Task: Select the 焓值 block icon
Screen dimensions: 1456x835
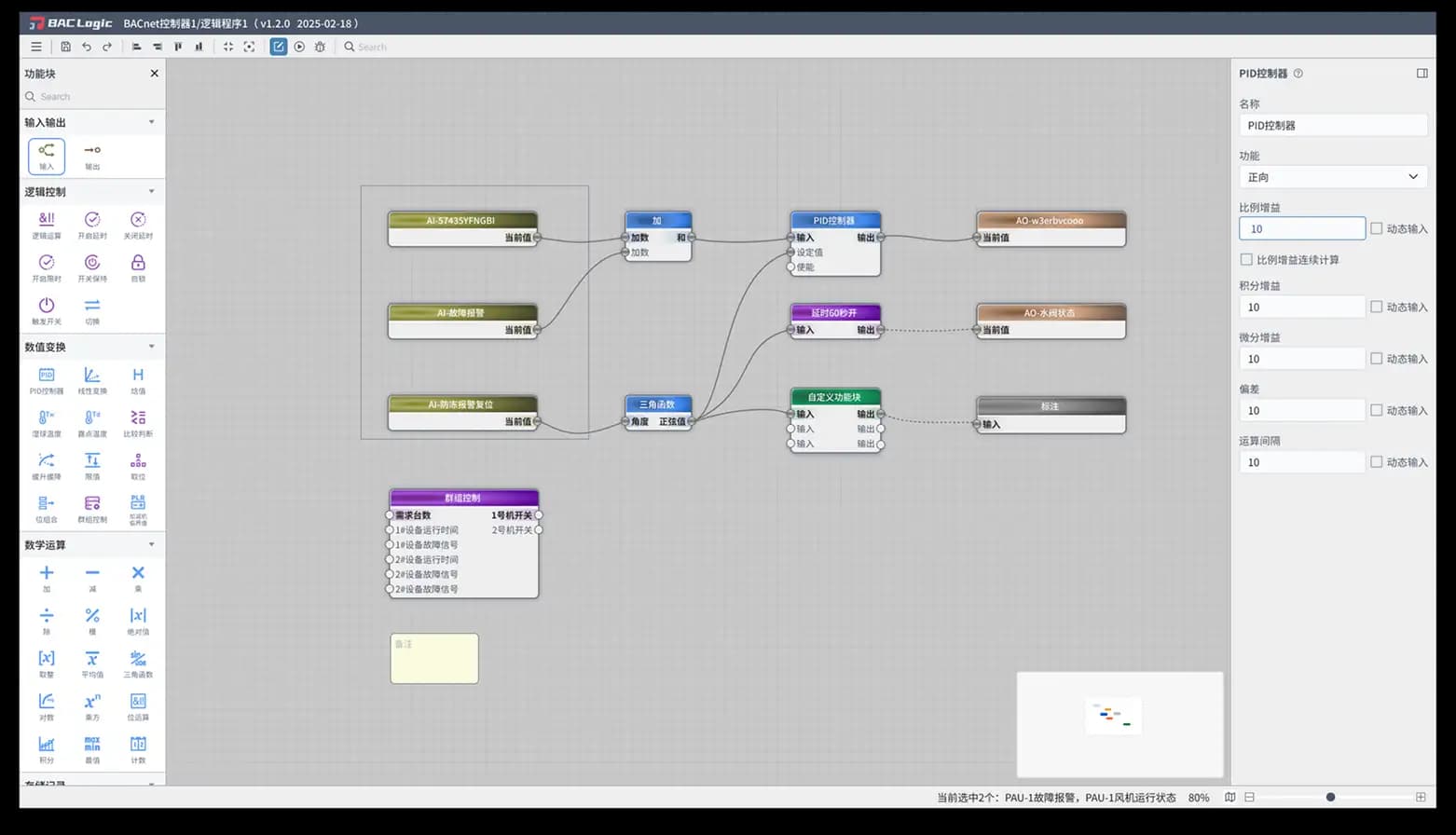Action: click(x=138, y=380)
